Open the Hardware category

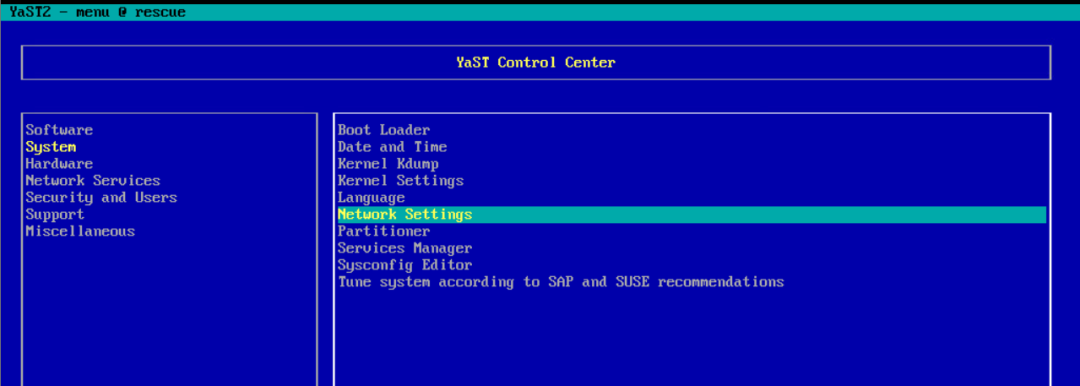click(59, 163)
